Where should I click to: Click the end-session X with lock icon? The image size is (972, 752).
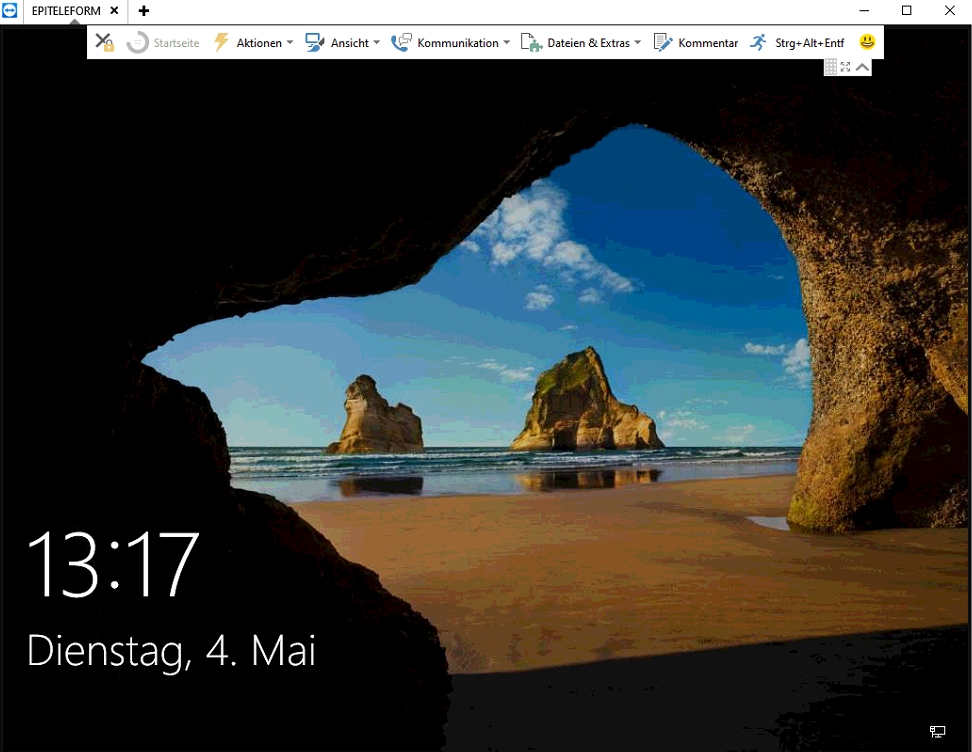104,42
